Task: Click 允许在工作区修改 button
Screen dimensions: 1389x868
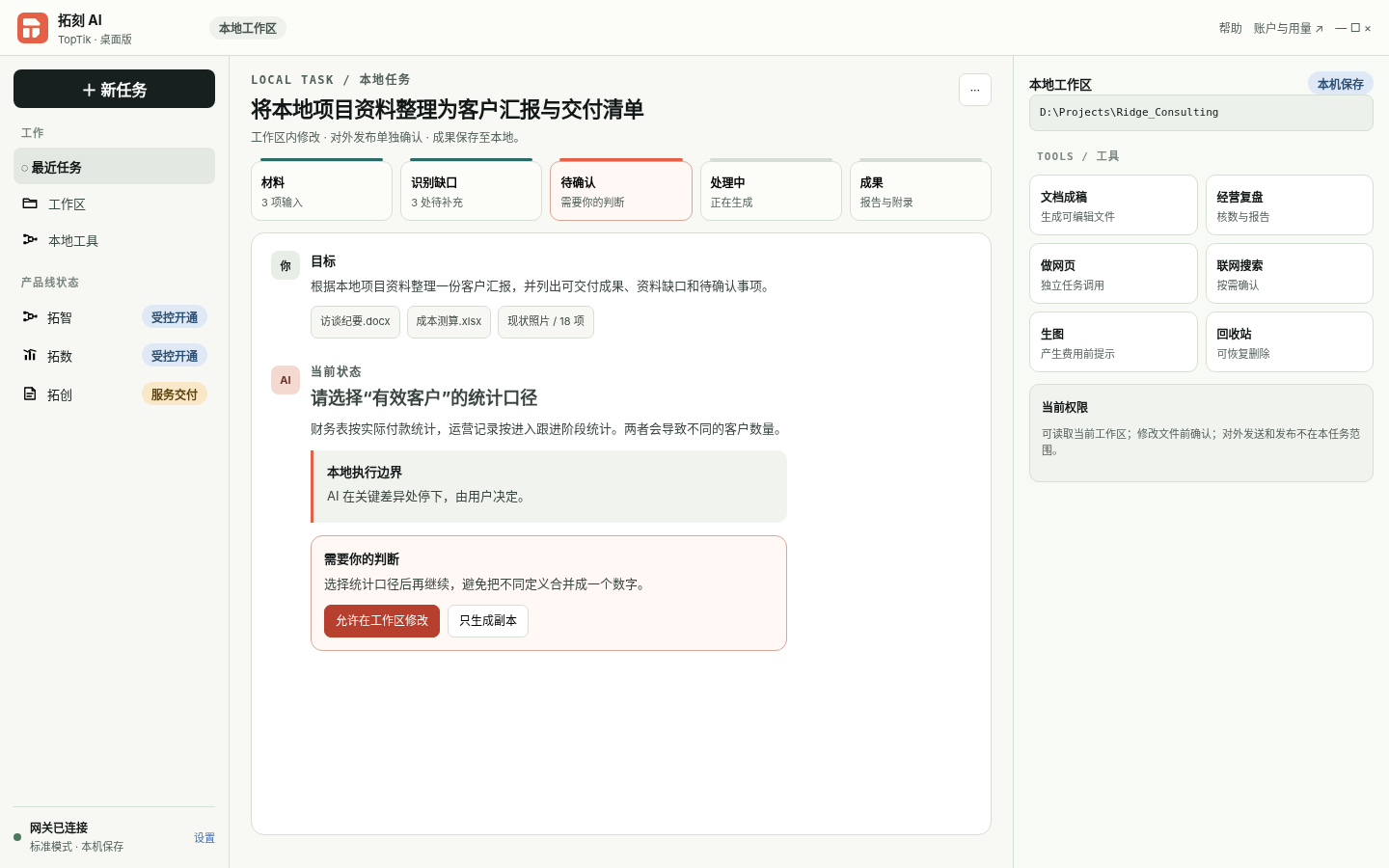Action: (x=382, y=621)
